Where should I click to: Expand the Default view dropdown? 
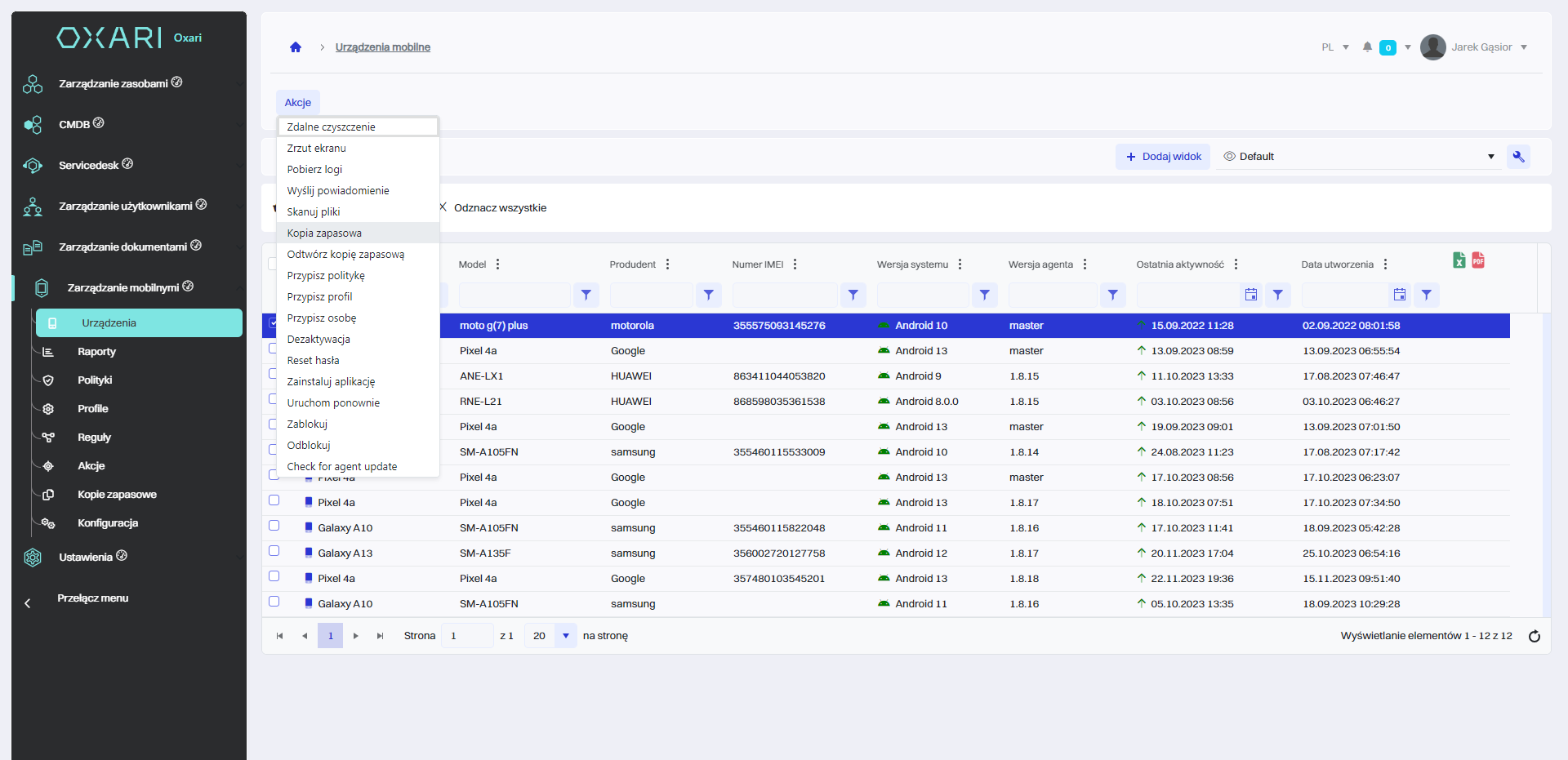[x=1490, y=157]
